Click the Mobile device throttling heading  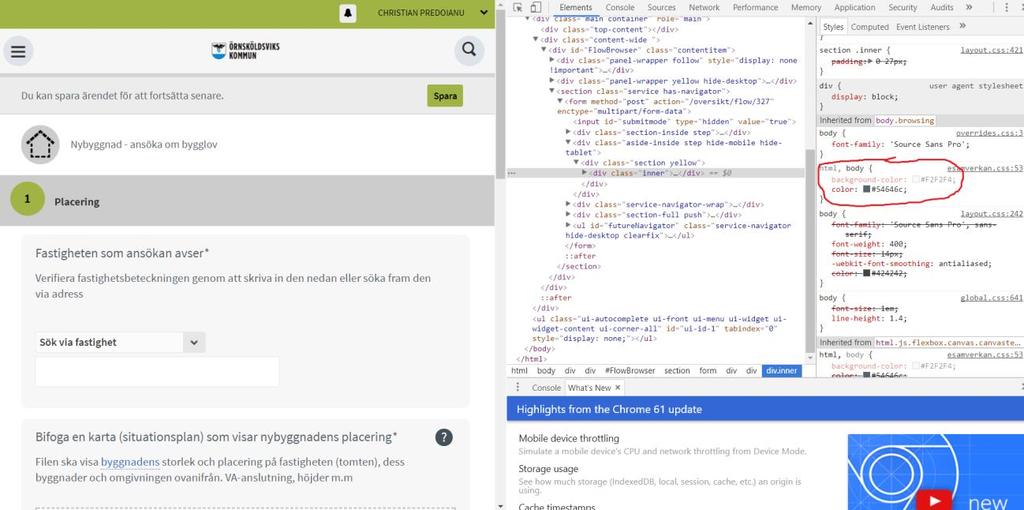coord(569,438)
